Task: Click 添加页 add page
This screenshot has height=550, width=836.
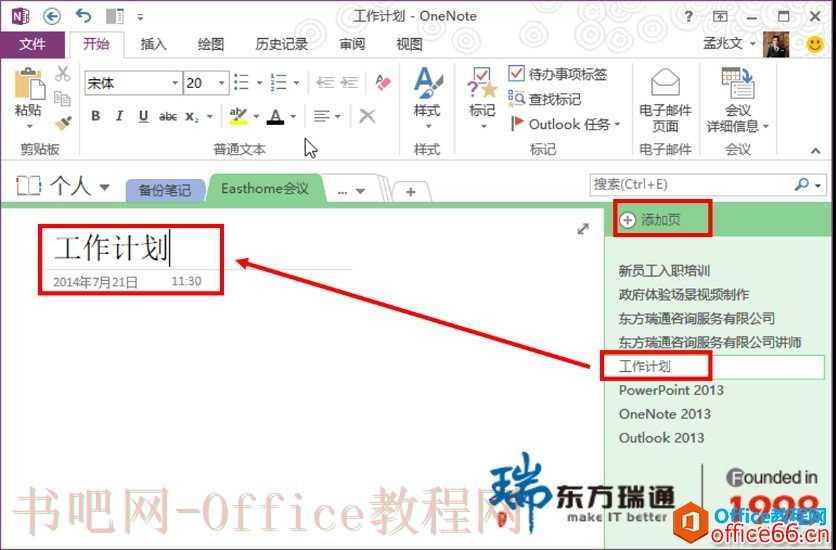Action: [651, 220]
